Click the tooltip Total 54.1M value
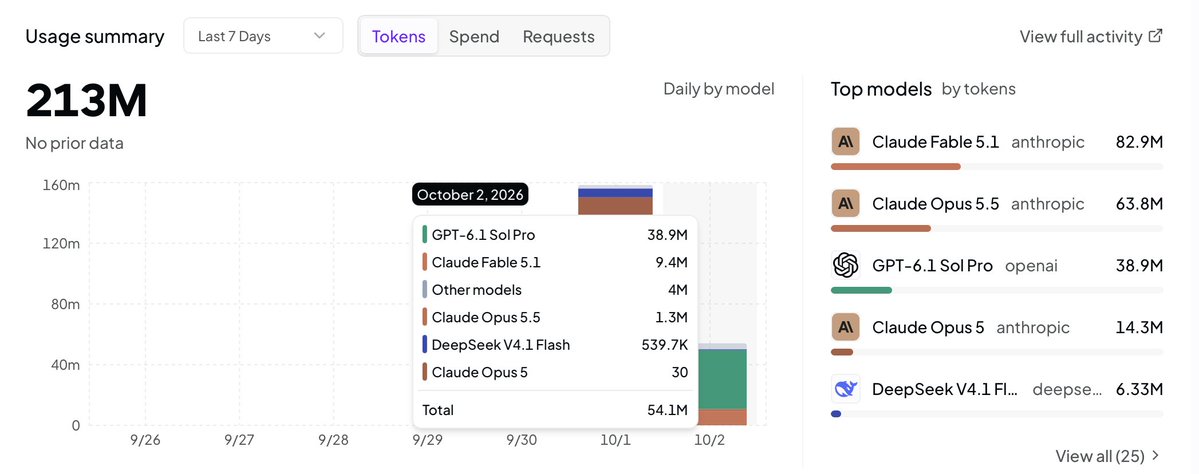Screen dimensions: 1199x474 point(667,410)
